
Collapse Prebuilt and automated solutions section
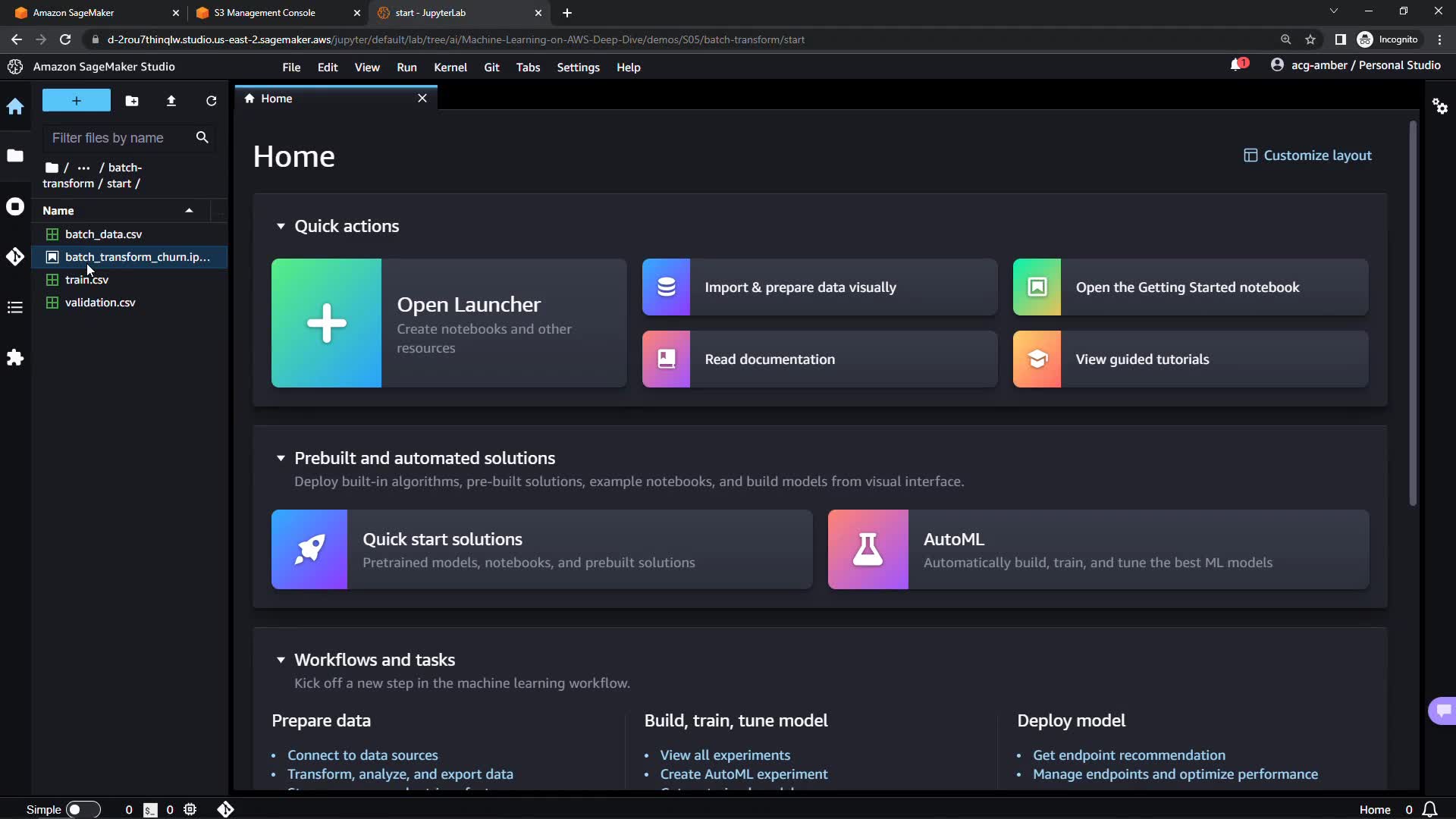click(281, 458)
